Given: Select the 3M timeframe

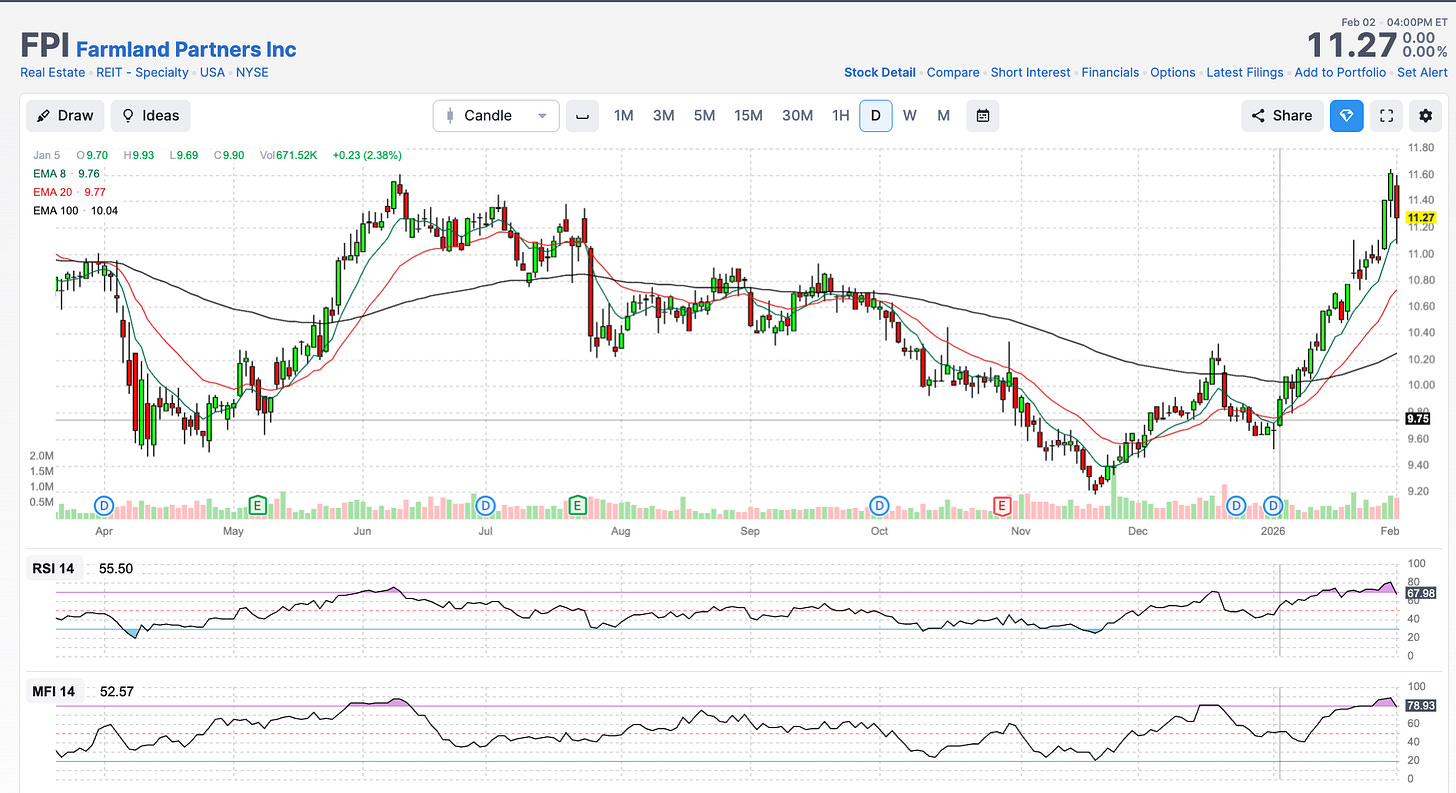Looking at the screenshot, I should (663, 115).
